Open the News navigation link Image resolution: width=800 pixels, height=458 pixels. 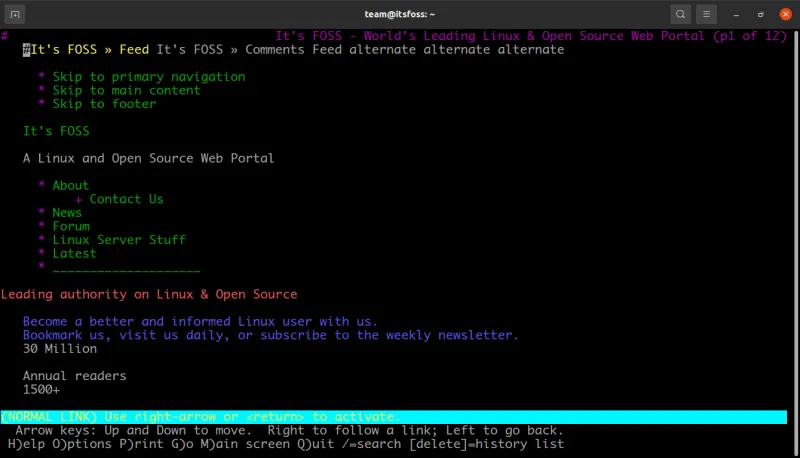(x=67, y=213)
